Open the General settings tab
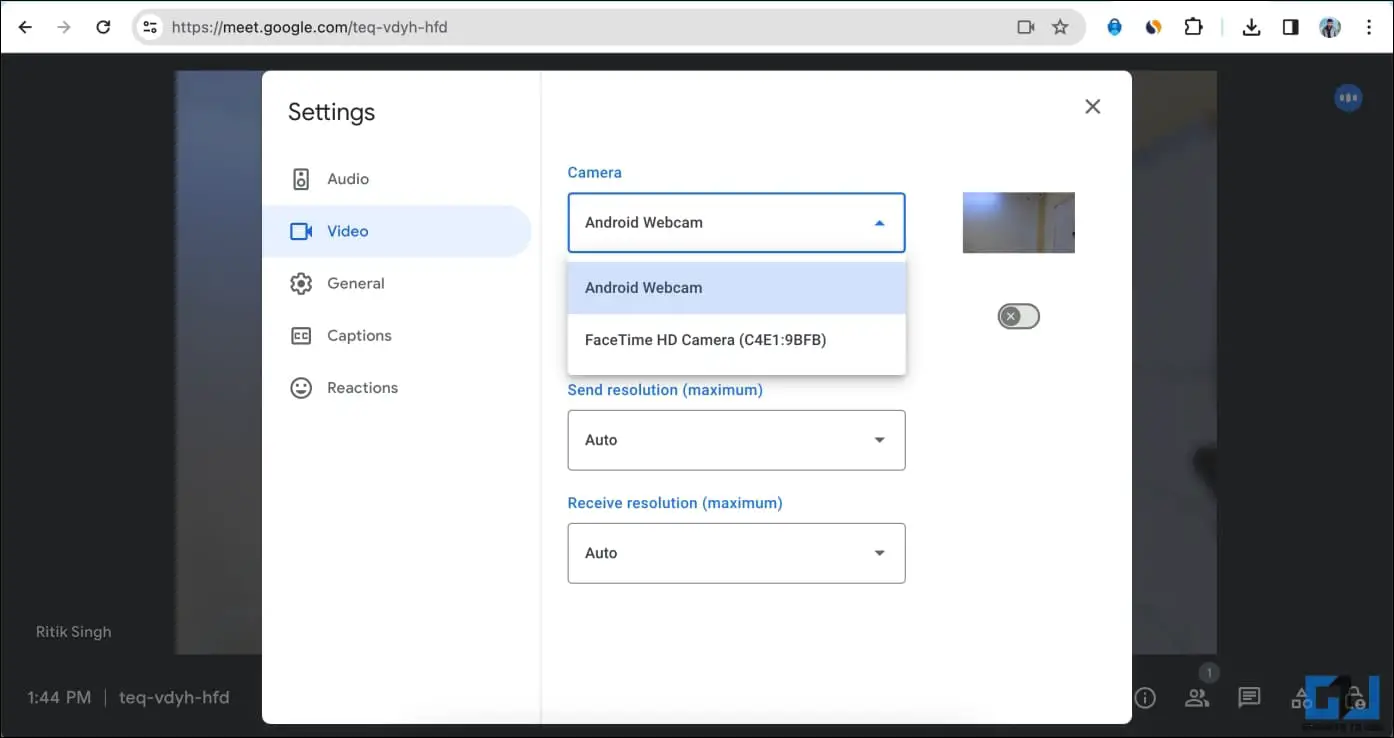Screen dimensions: 1394x738 click(396, 283)
